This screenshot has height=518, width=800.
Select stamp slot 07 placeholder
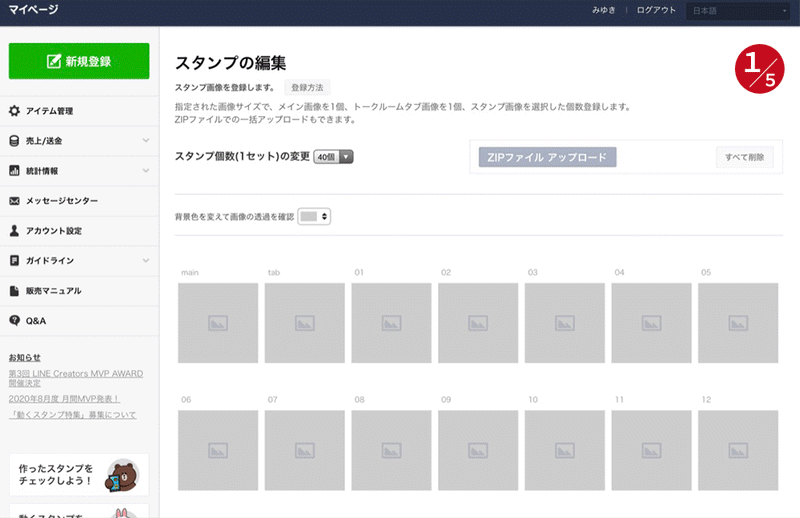coord(305,450)
